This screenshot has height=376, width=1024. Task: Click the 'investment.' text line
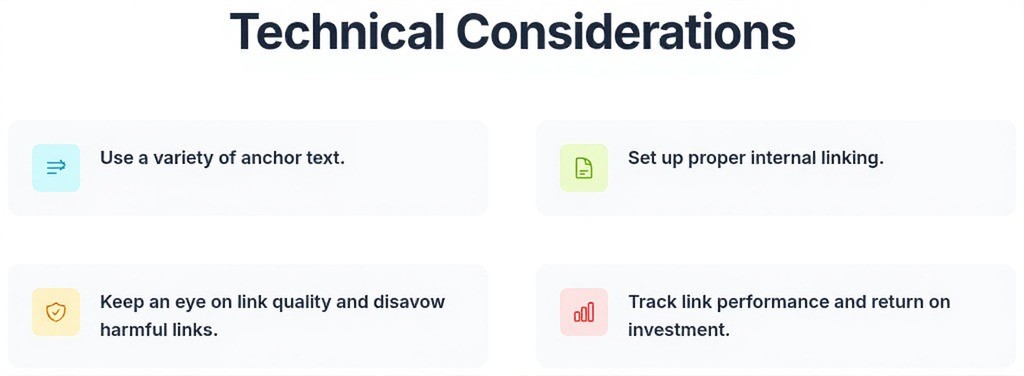tap(679, 330)
